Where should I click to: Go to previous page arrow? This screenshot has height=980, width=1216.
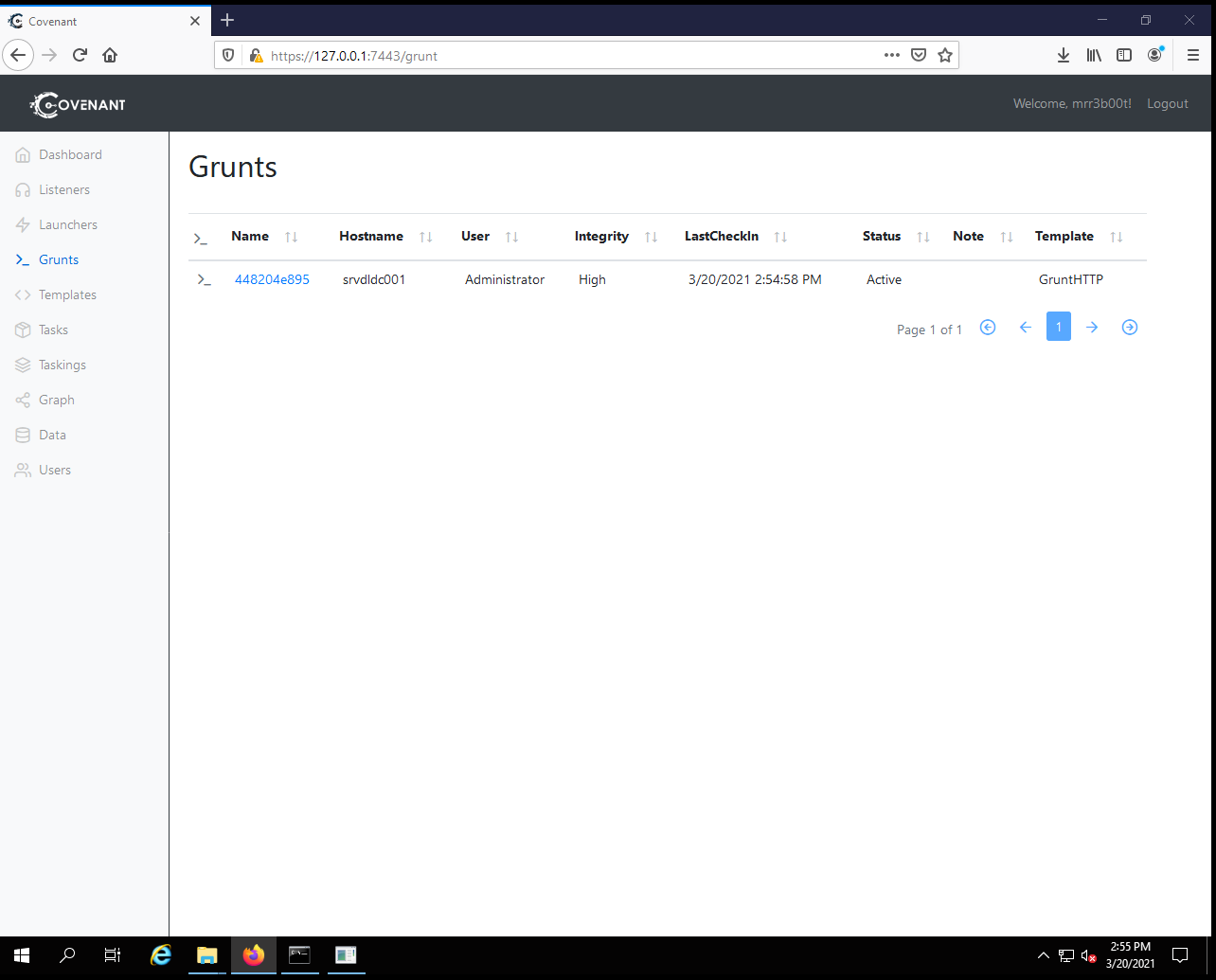point(1025,327)
